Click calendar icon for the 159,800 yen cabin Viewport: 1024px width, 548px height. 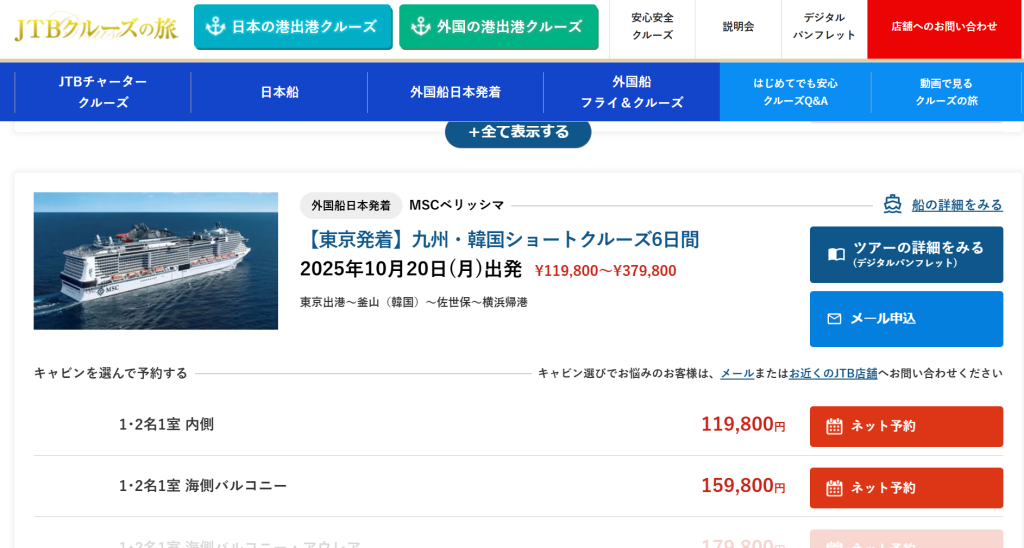834,488
